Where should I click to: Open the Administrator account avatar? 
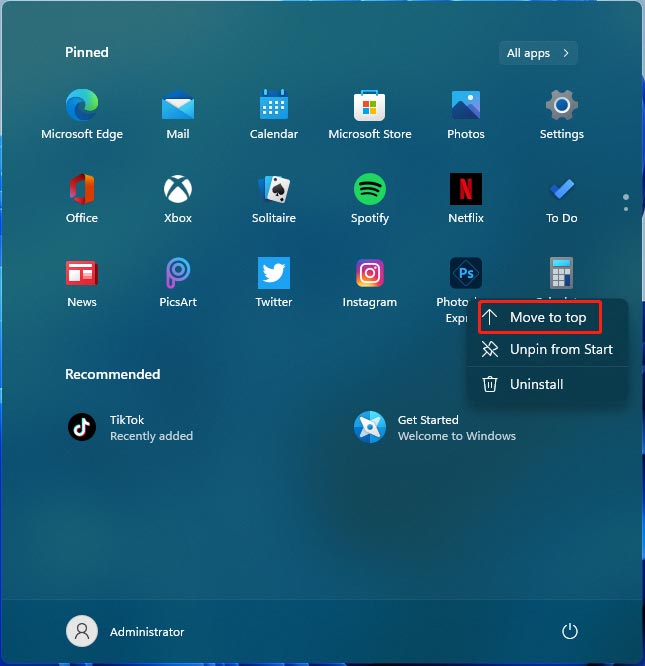82,632
